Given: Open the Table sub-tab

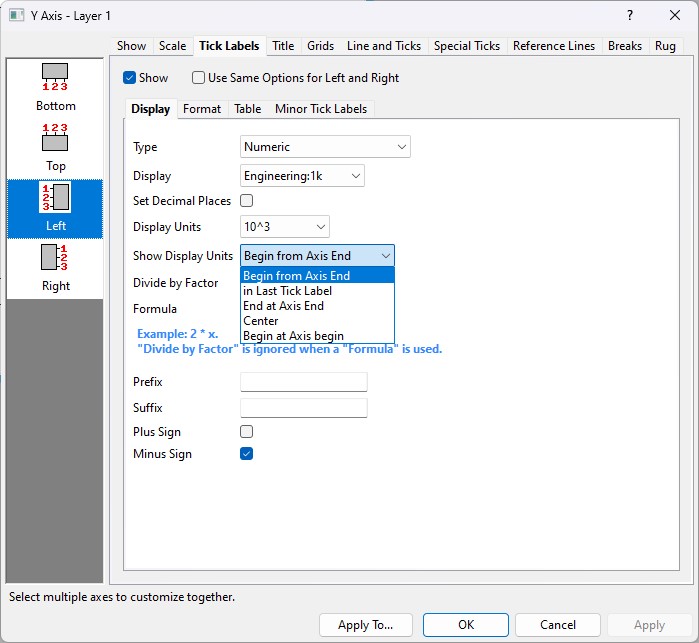Looking at the screenshot, I should (x=248, y=109).
